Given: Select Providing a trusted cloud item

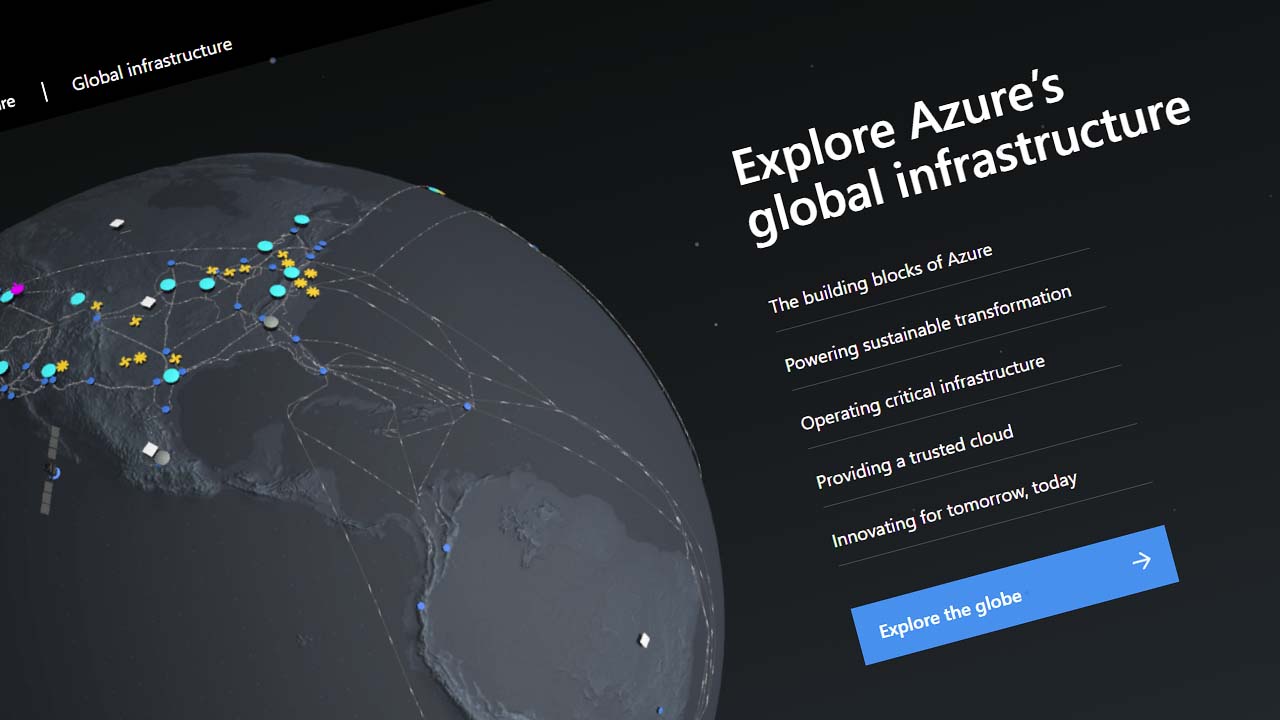Looking at the screenshot, I should [914, 456].
